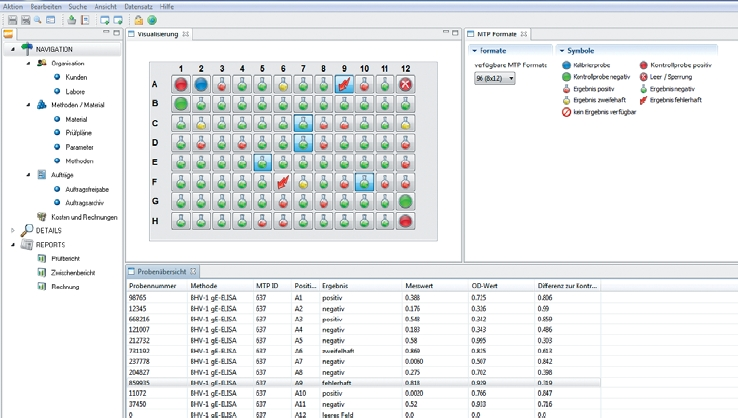Open Kunden in the navigation tree
This screenshot has width=738, height=418.
click(75, 77)
